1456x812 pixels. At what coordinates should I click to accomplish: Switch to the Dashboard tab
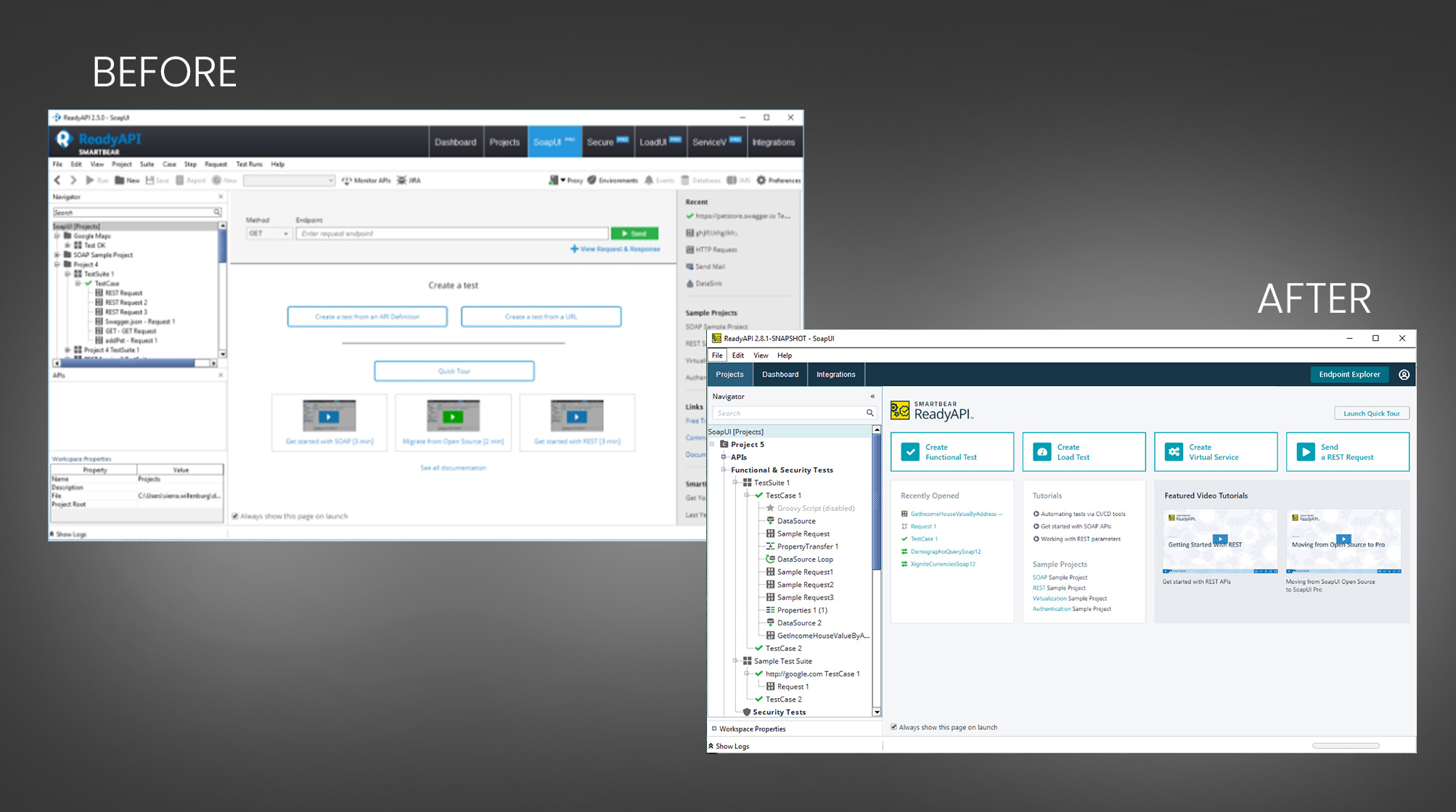780,374
